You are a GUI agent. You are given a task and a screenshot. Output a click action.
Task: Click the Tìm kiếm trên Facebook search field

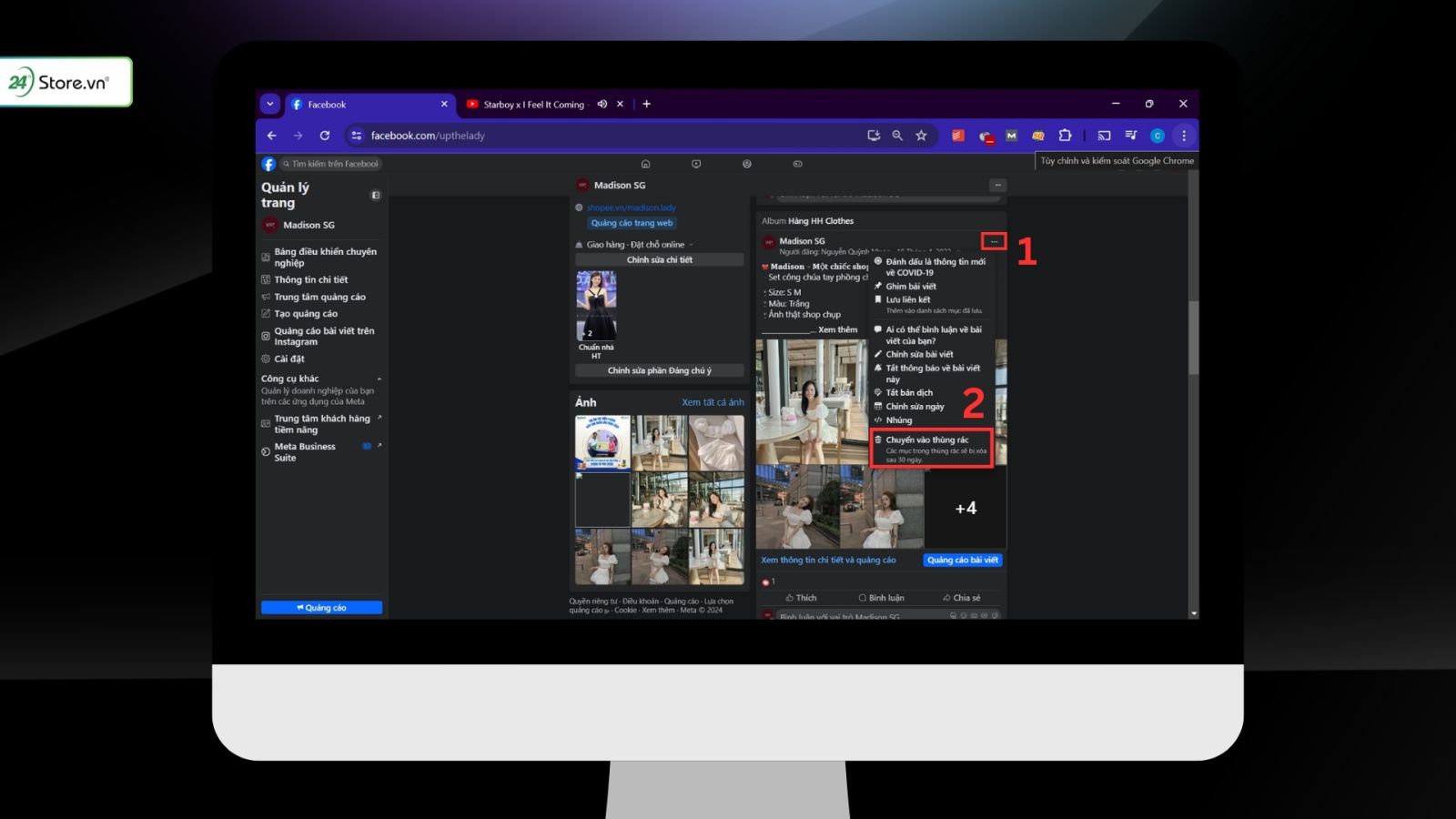tap(330, 164)
